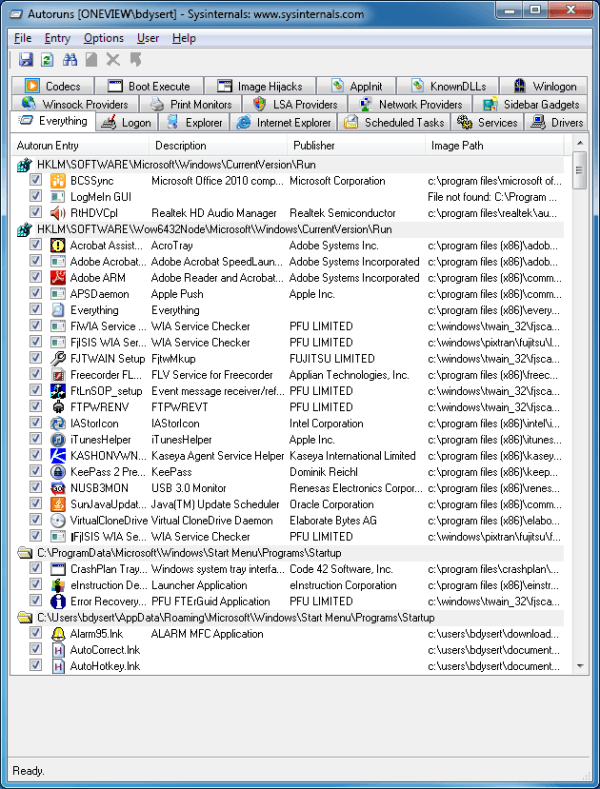Image resolution: width=600 pixels, height=789 pixels.
Task: Click the SunJavaUpdate Java icon
Action: tap(58, 504)
